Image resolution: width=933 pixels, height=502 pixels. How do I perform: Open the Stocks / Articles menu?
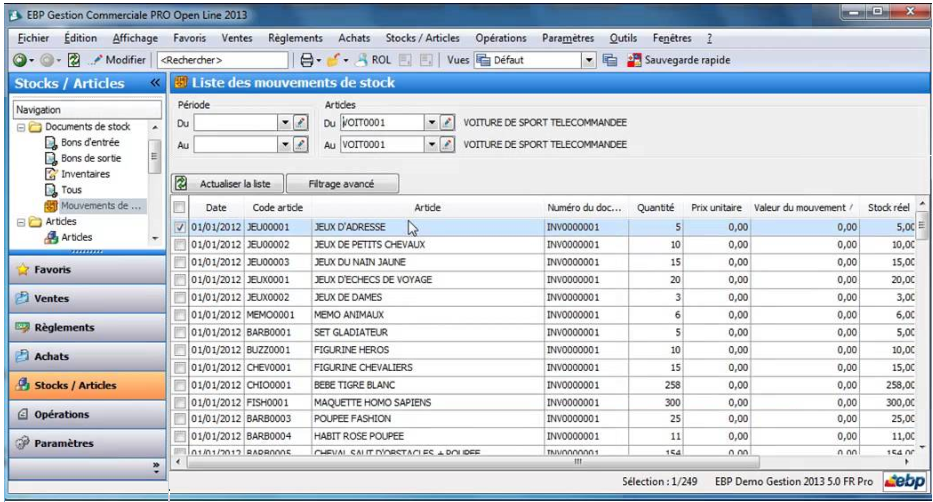(422, 38)
